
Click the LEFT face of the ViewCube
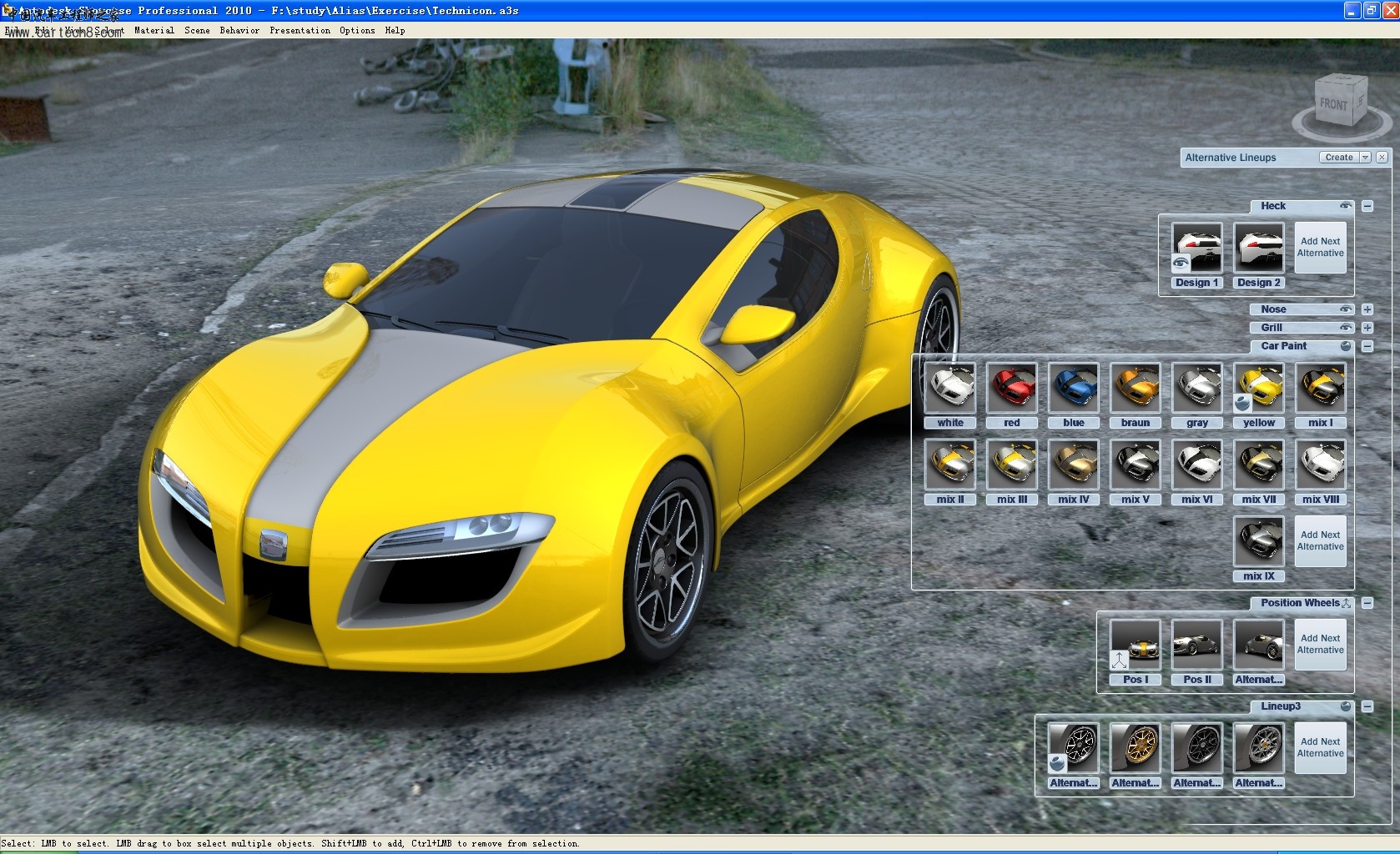(x=1360, y=100)
